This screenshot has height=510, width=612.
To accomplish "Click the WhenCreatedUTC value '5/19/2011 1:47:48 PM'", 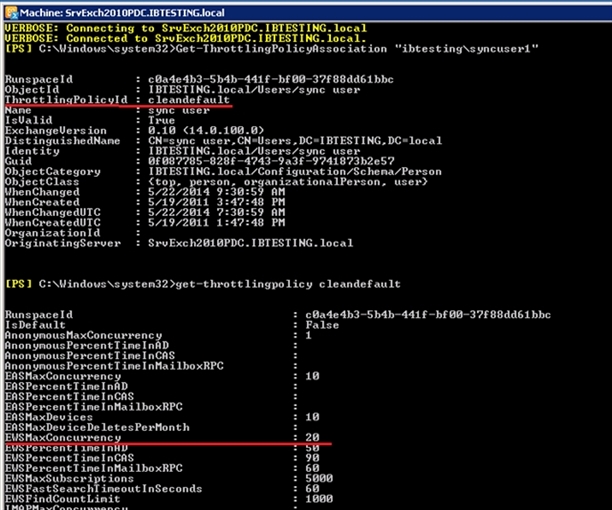I will [216, 222].
